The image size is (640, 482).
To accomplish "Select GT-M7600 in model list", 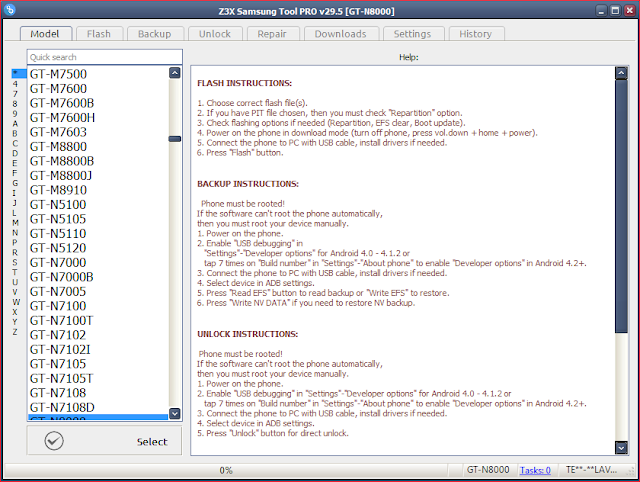I will [x=98, y=89].
